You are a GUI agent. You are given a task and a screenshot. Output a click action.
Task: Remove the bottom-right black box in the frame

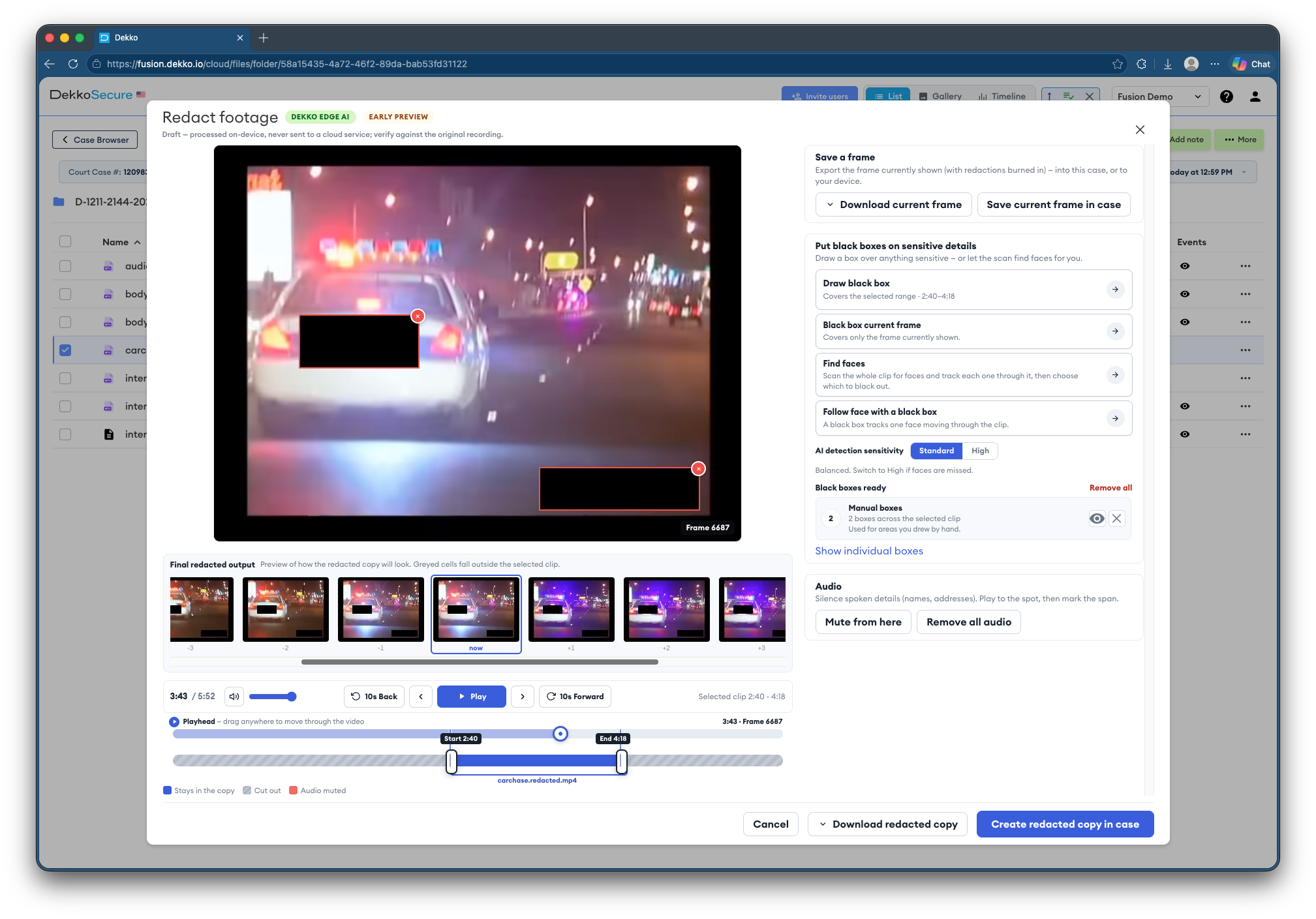point(699,468)
